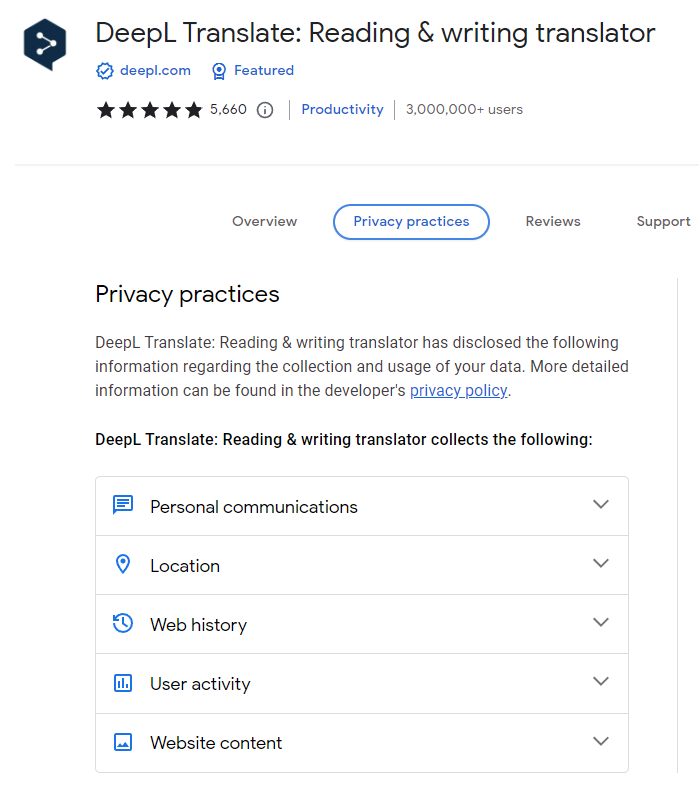Expand Personal communications chevron
Screen dimensions: 699x800
coord(601,505)
